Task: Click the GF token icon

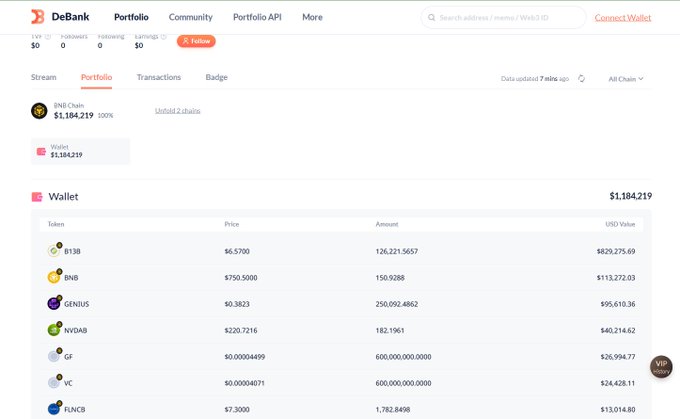Action: coord(54,357)
